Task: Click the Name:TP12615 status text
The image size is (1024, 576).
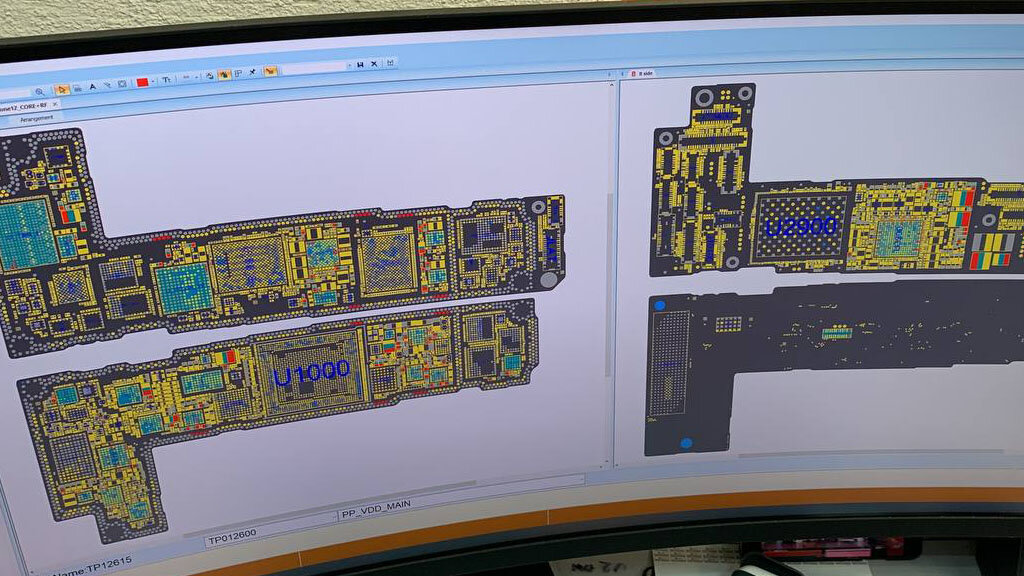Action: coord(91,566)
